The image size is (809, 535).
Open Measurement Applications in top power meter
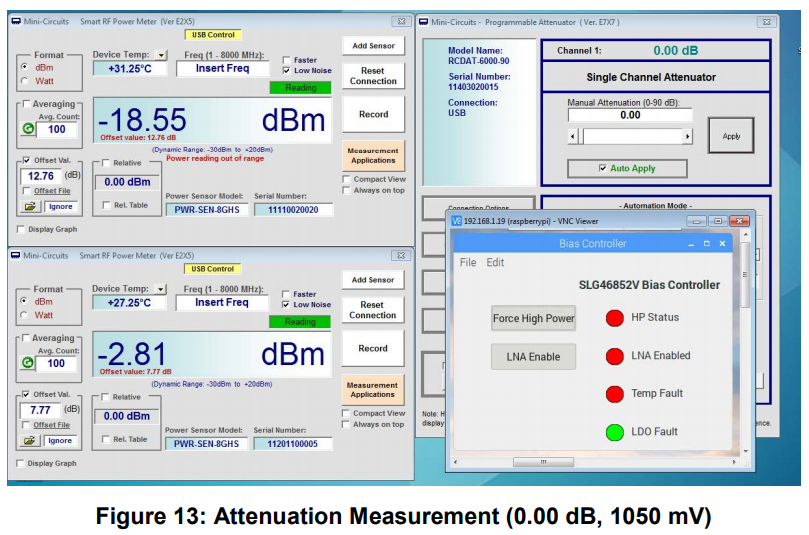pos(374,156)
